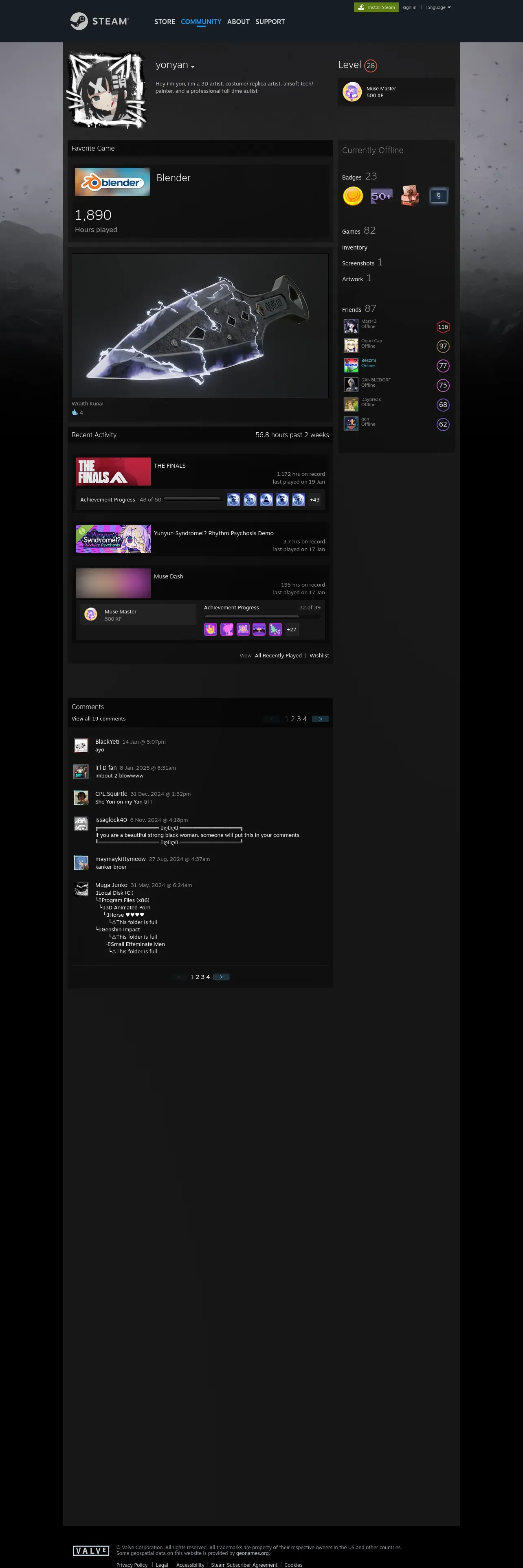The height and width of the screenshot is (1568, 523).
Task: Click the gift box badge icon
Action: pos(410,196)
